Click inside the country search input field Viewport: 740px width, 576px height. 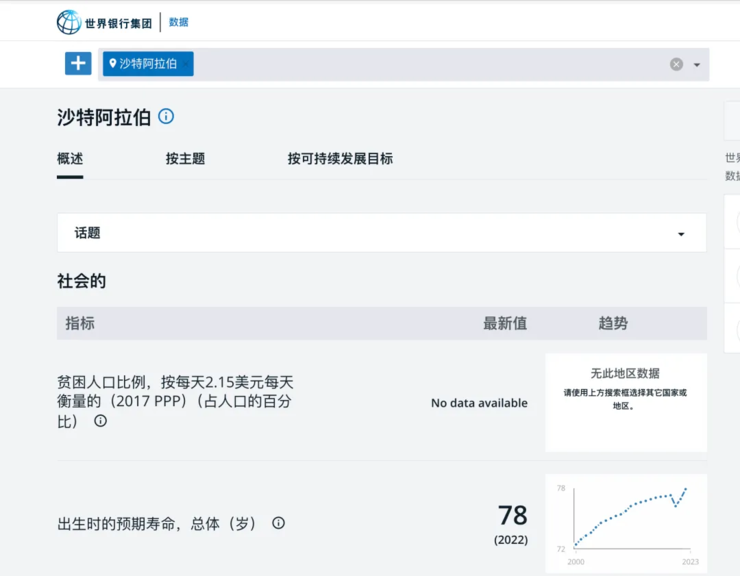coord(429,64)
